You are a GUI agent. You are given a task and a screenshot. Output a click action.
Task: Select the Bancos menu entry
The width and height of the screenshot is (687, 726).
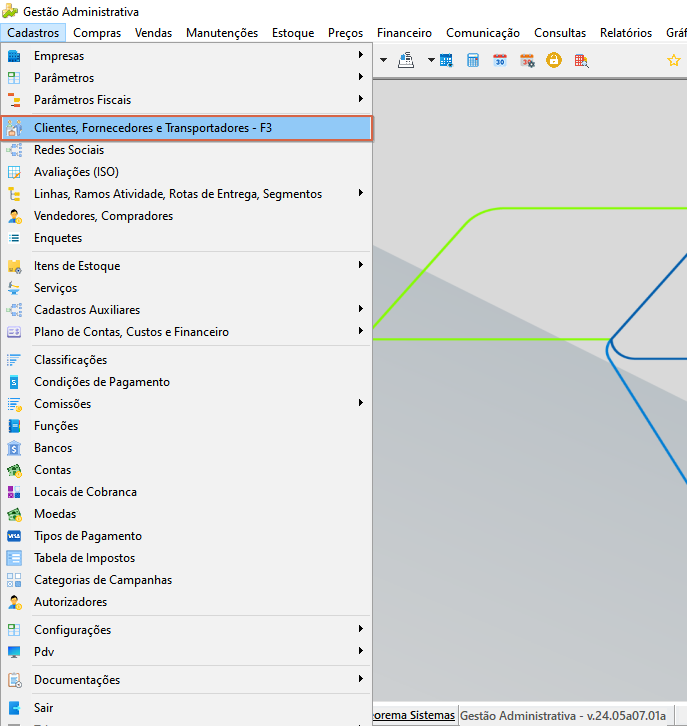point(187,448)
